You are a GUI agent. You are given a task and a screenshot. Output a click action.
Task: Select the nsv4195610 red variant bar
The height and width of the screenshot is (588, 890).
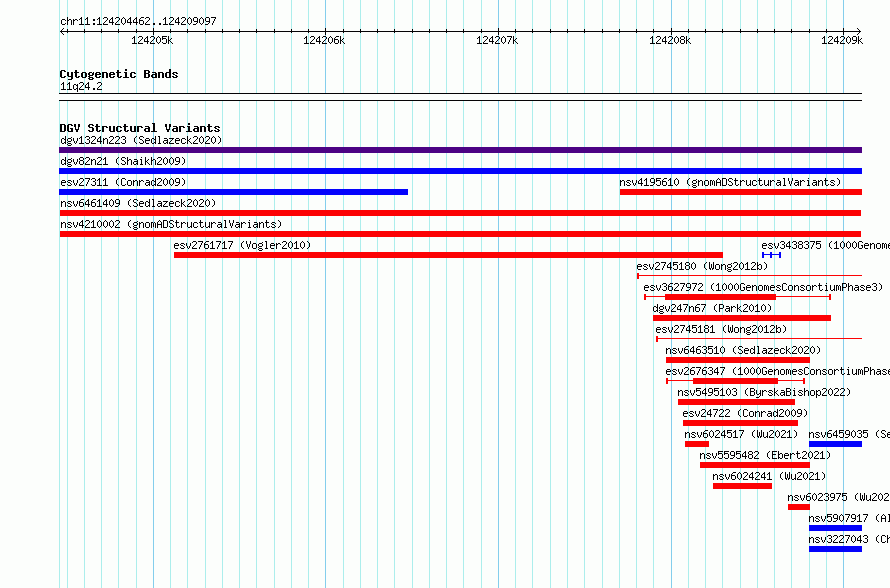pyautogui.click(x=741, y=192)
